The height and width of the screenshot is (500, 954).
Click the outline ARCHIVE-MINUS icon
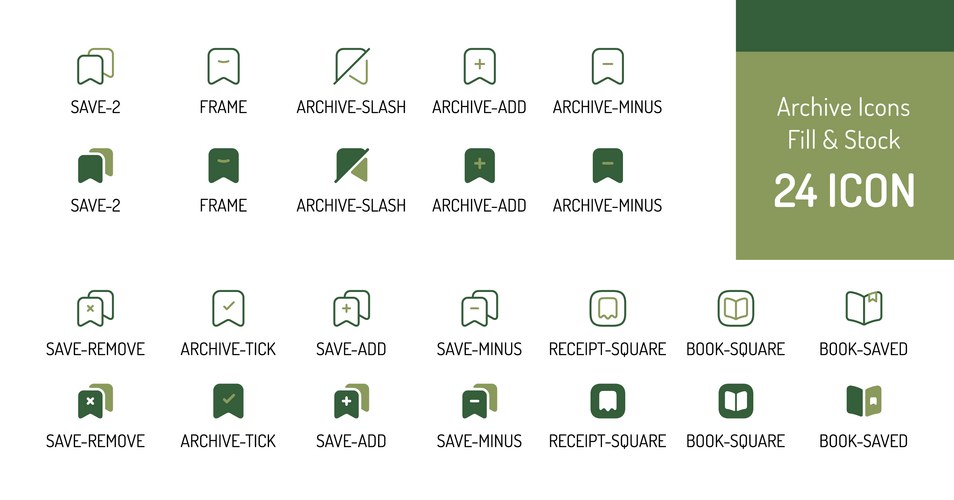(607, 67)
